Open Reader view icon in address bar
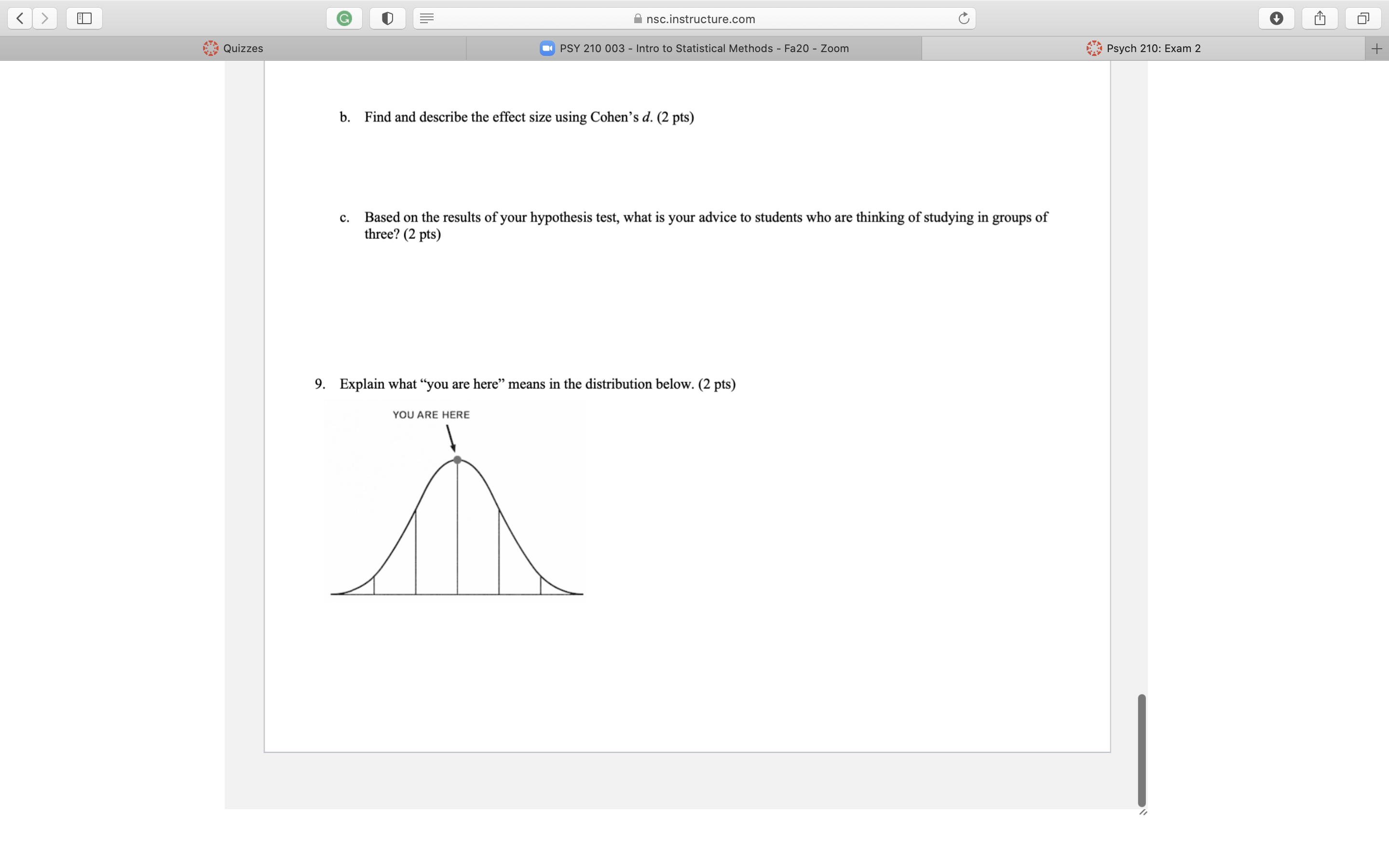1389x868 pixels. click(x=426, y=18)
